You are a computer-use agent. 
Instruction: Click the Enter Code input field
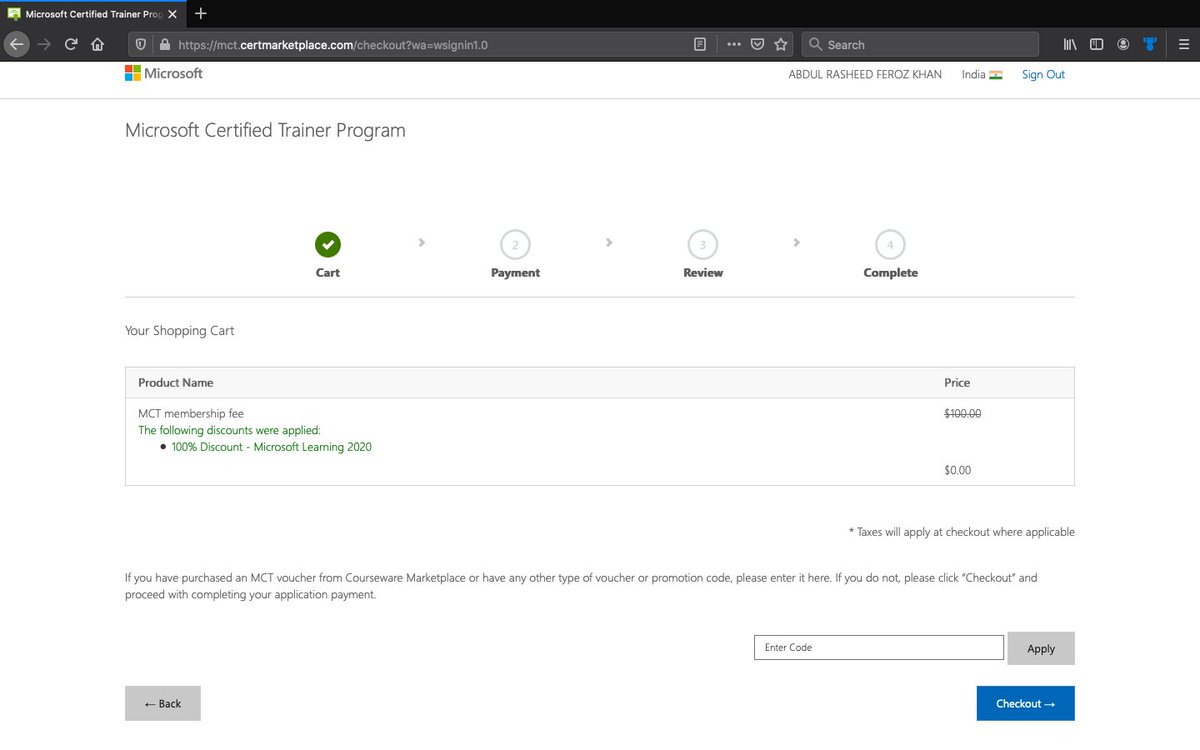click(878, 647)
